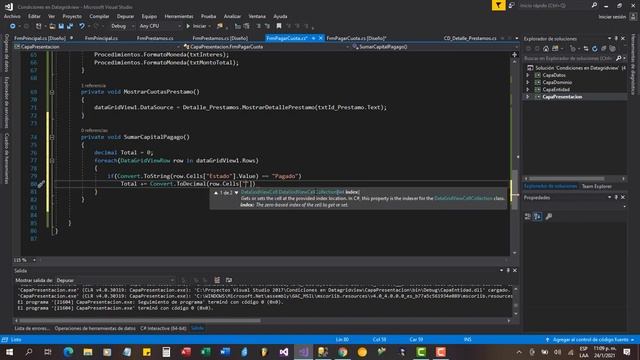
Task: Open Word from the taskbar
Action: click(225, 352)
